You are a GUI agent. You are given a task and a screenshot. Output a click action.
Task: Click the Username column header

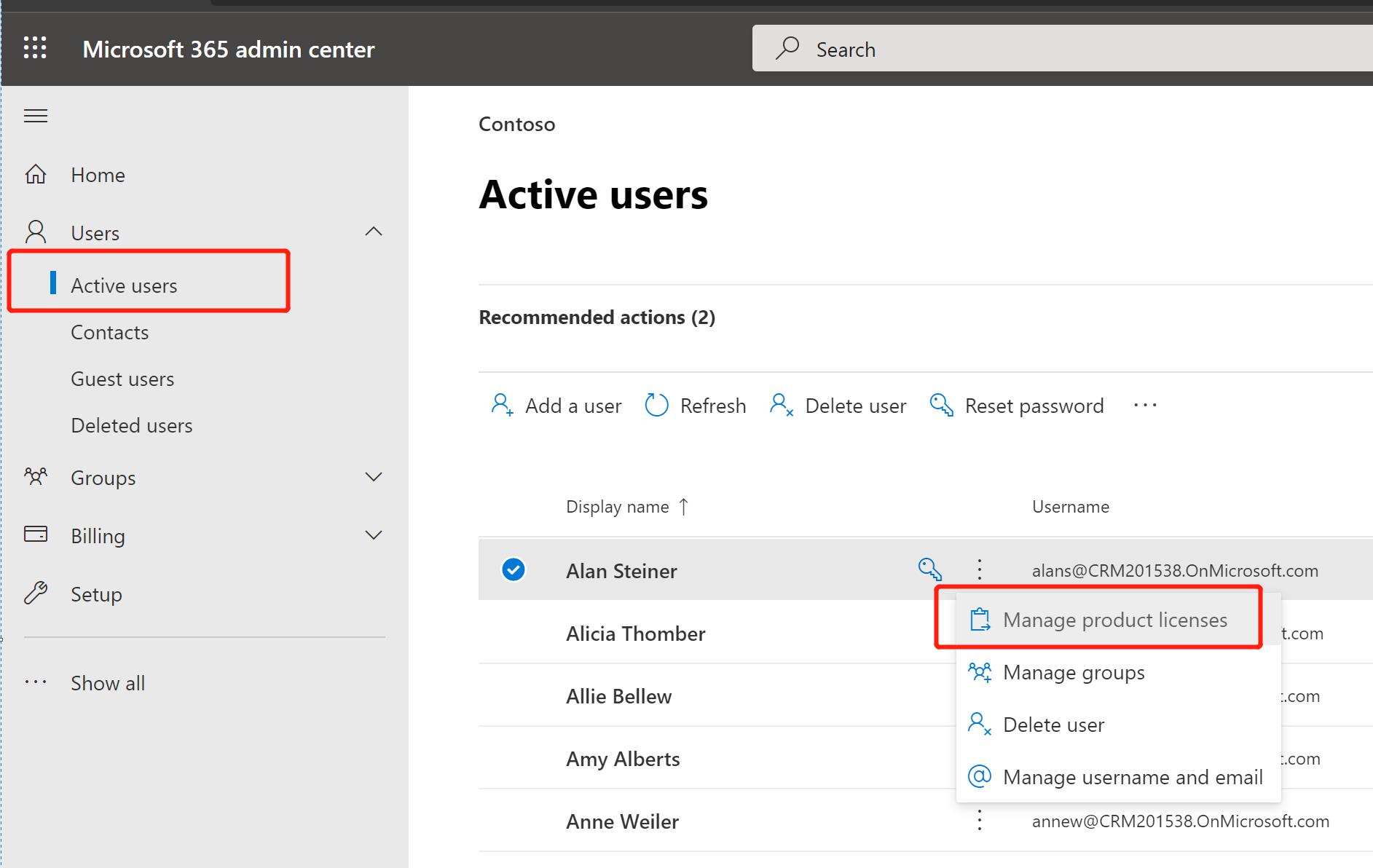pyautogui.click(x=1071, y=507)
